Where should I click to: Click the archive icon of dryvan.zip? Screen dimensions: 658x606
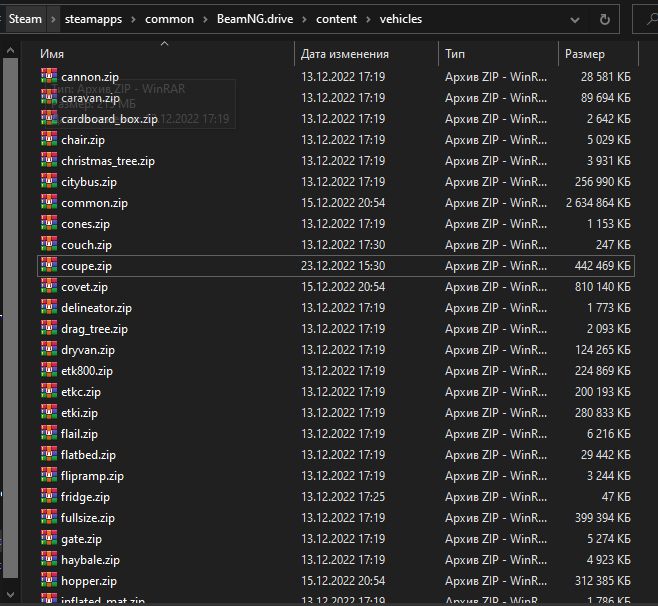[x=49, y=349]
